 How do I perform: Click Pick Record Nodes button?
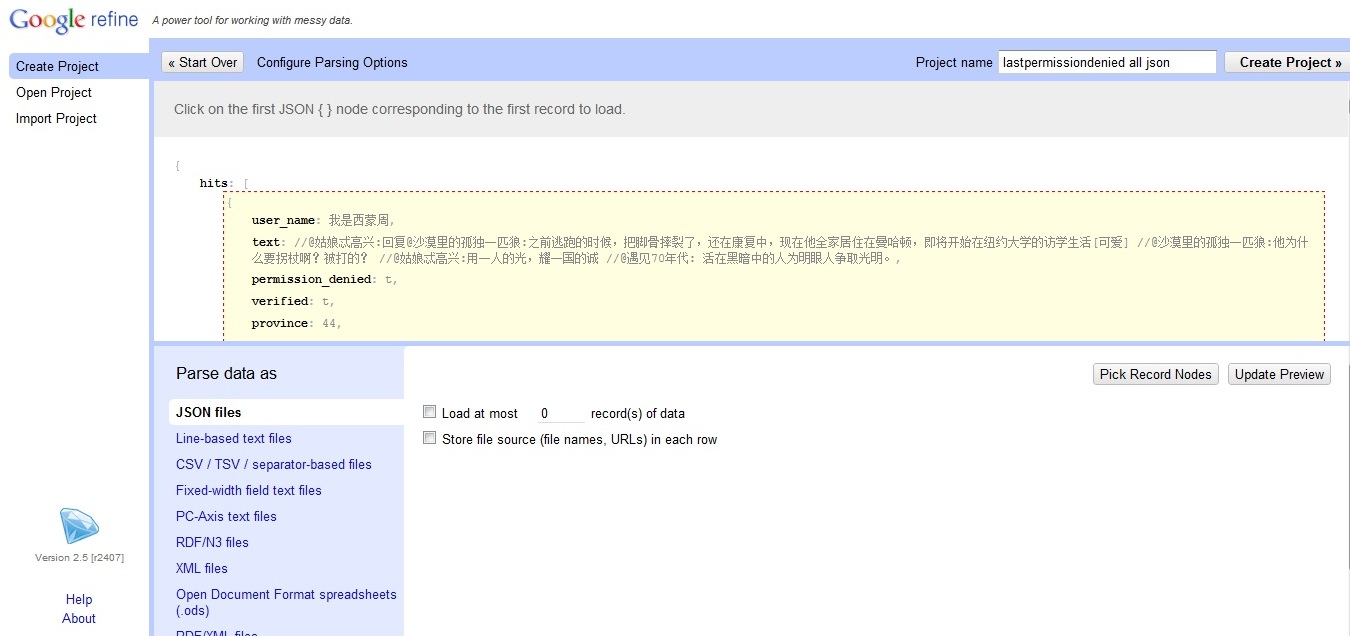pos(1155,374)
